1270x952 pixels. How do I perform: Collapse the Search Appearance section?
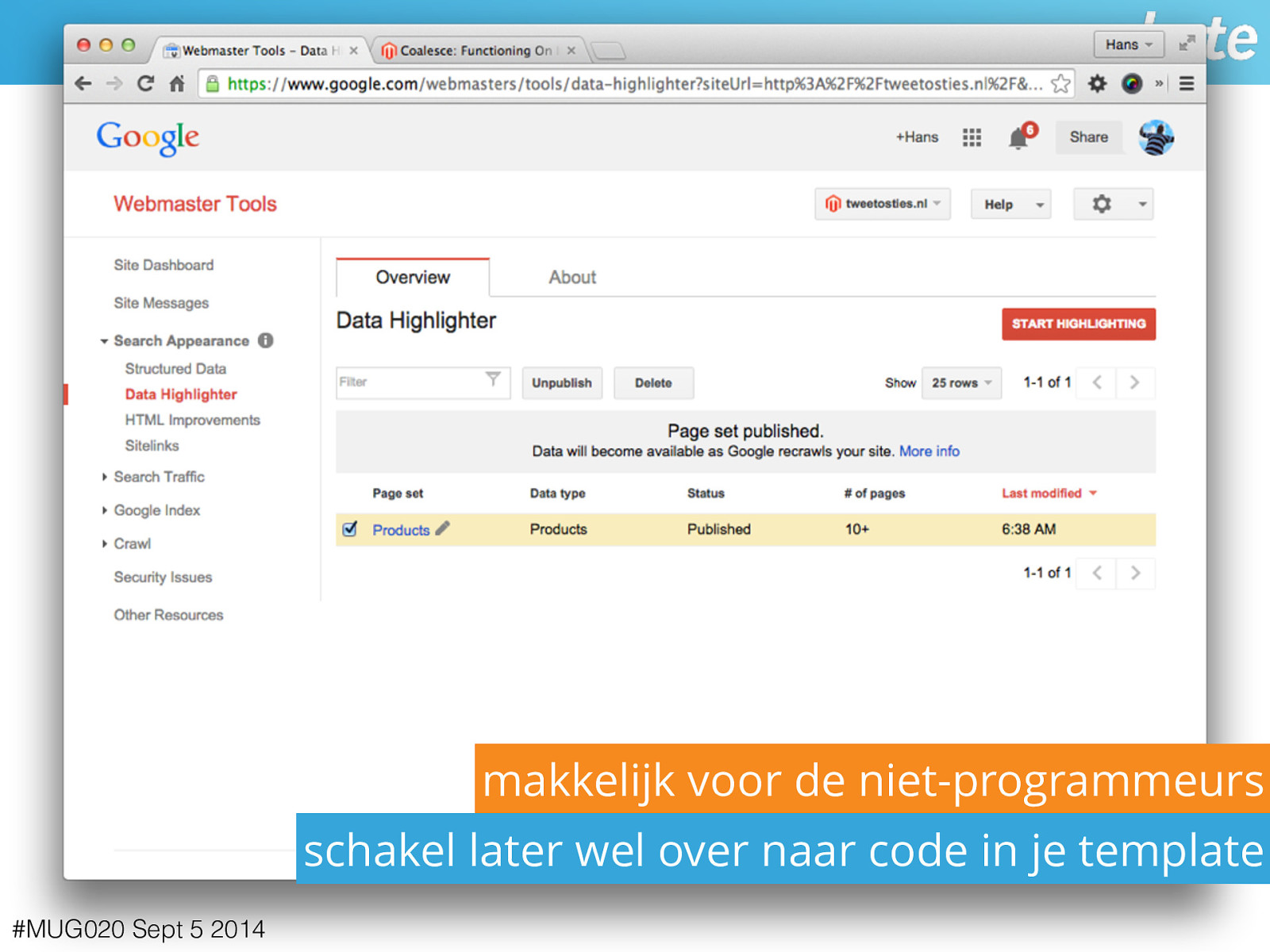(104, 341)
